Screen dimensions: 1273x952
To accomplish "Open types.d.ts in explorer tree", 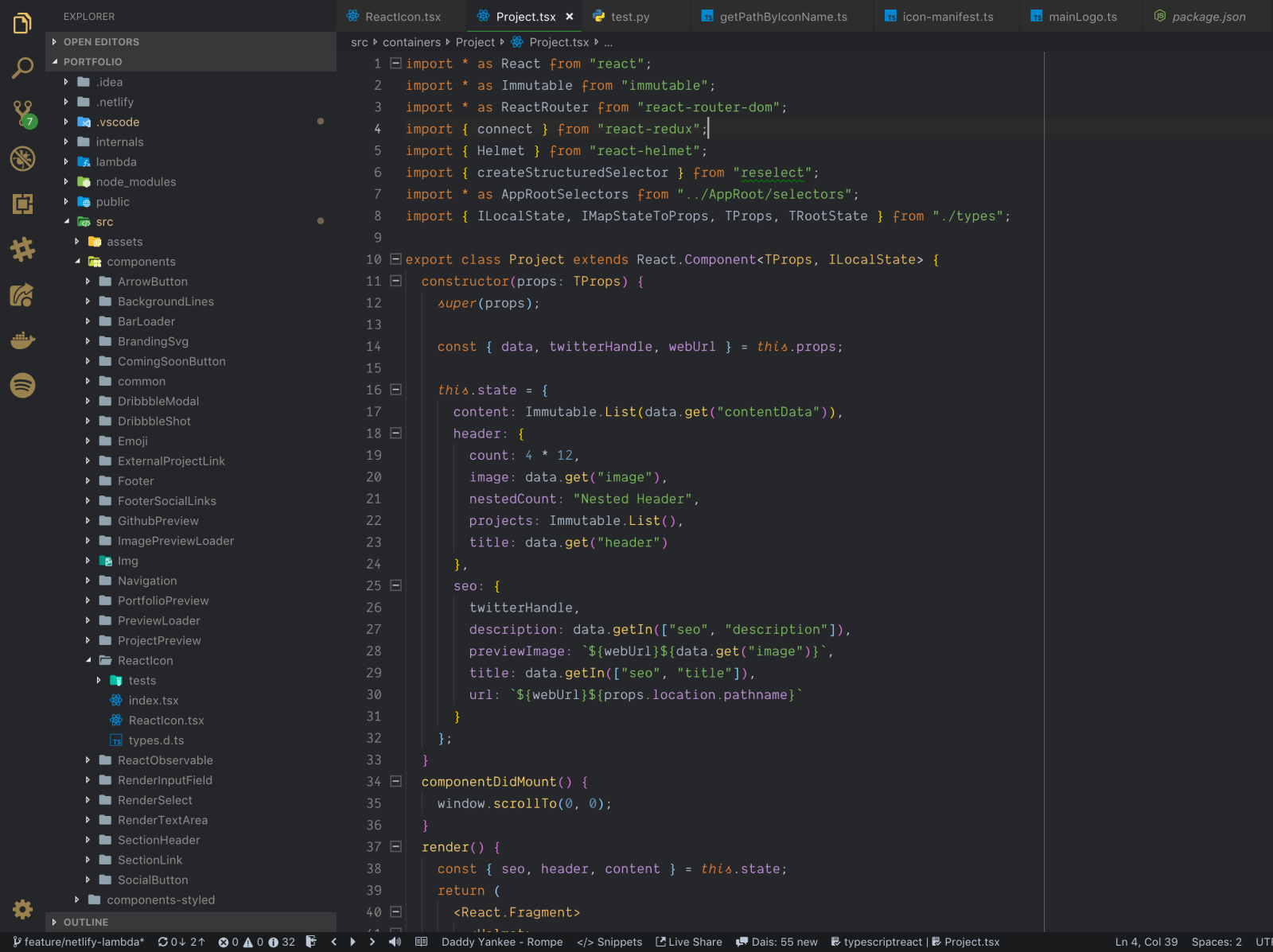I will pyautogui.click(x=191, y=740).
